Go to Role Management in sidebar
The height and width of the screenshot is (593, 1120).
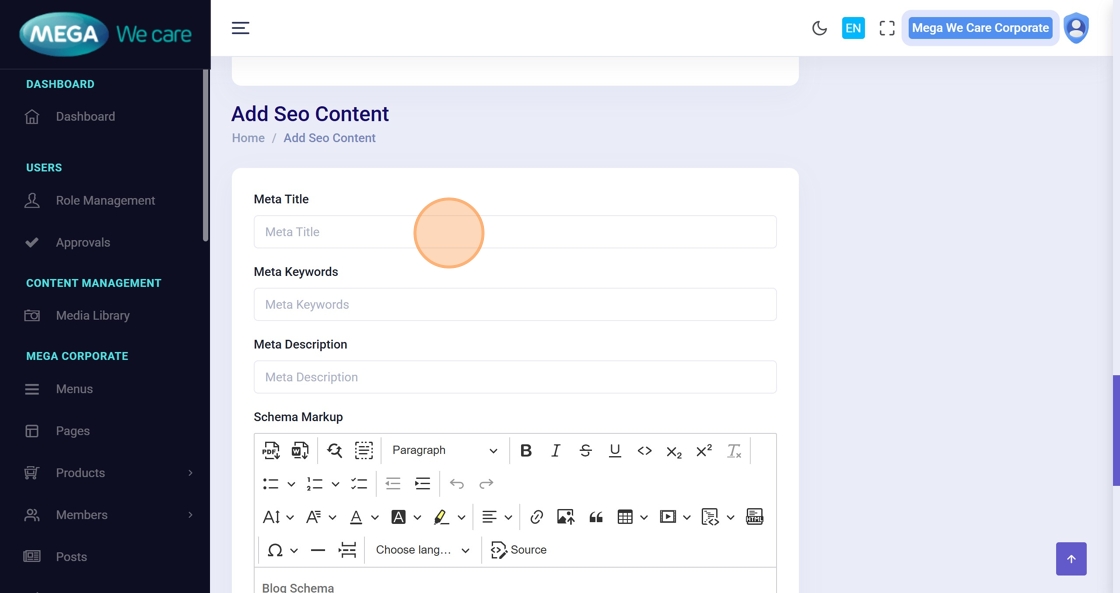click(x=105, y=201)
